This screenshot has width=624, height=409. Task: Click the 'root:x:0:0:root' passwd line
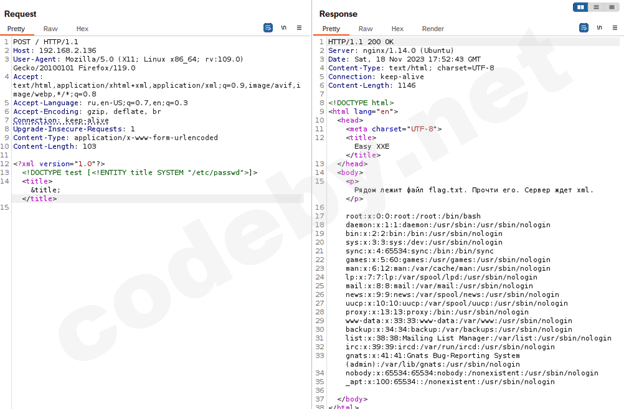(413, 216)
